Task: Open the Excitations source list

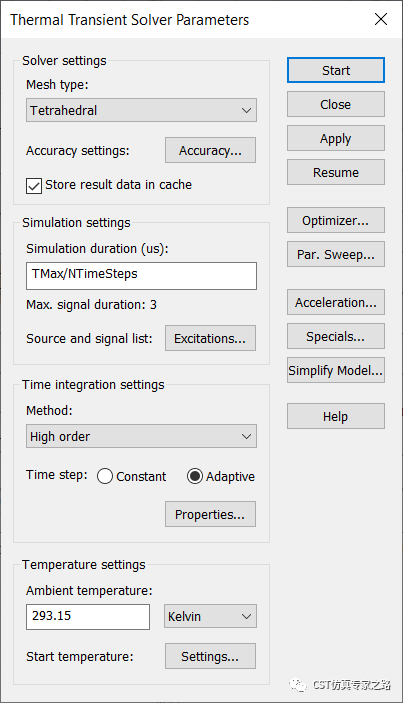Action: 210,338
